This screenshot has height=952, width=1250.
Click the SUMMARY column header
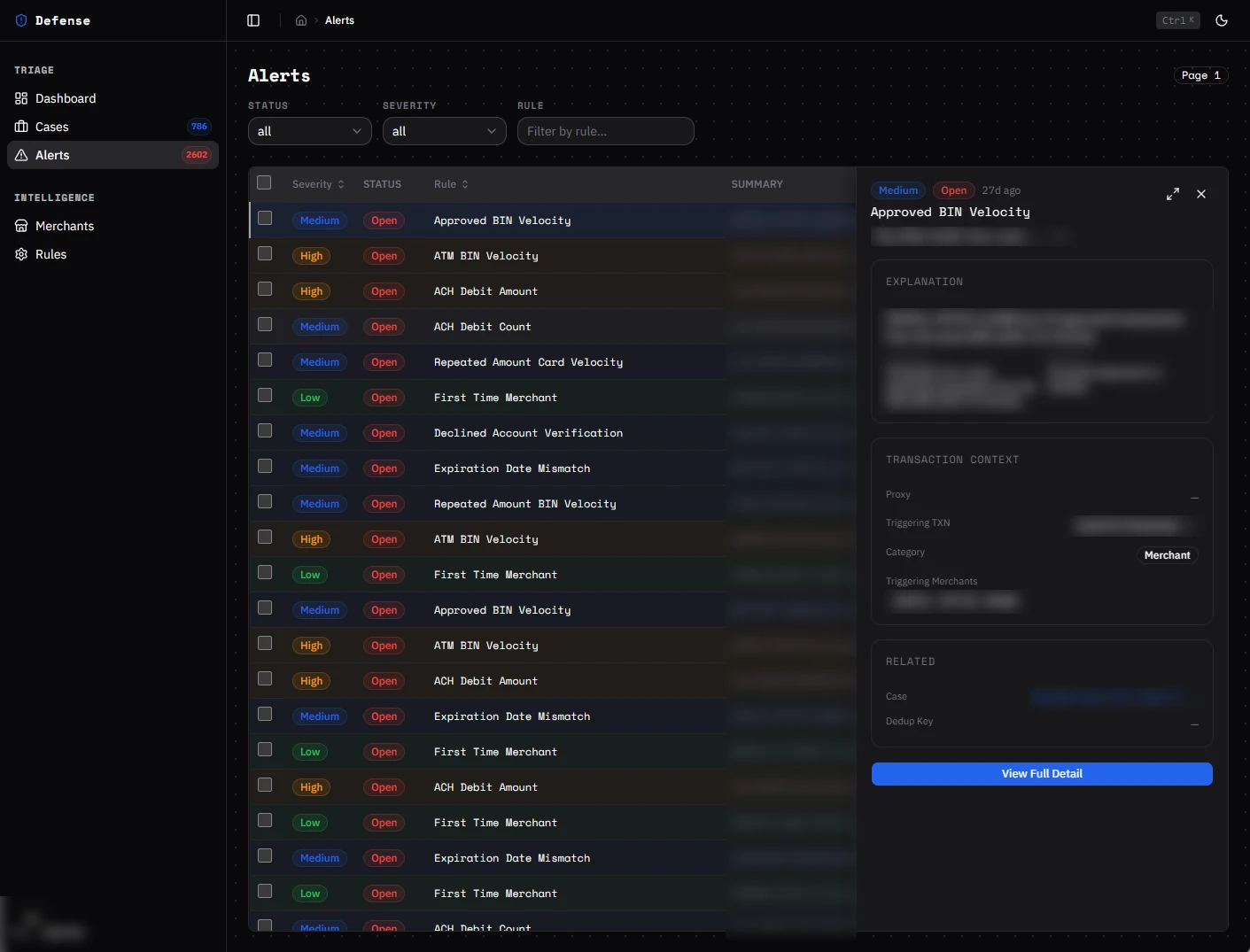(757, 184)
